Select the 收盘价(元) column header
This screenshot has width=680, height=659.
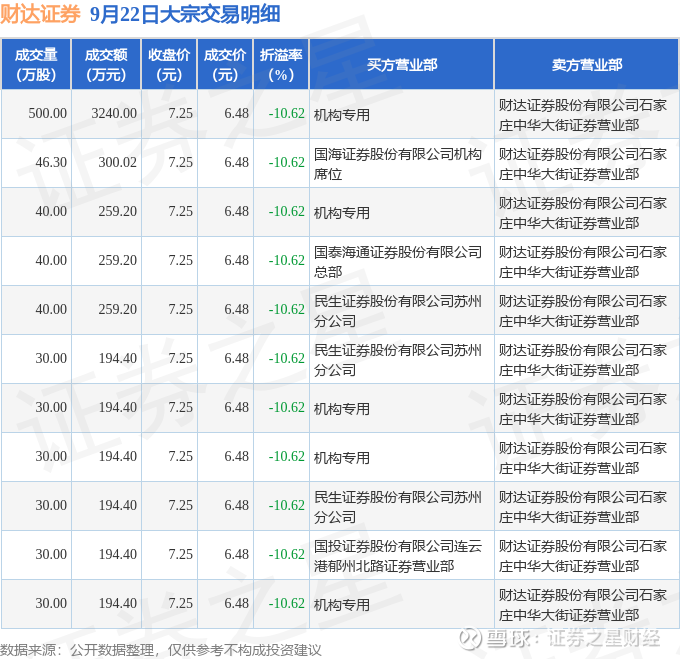click(x=169, y=64)
